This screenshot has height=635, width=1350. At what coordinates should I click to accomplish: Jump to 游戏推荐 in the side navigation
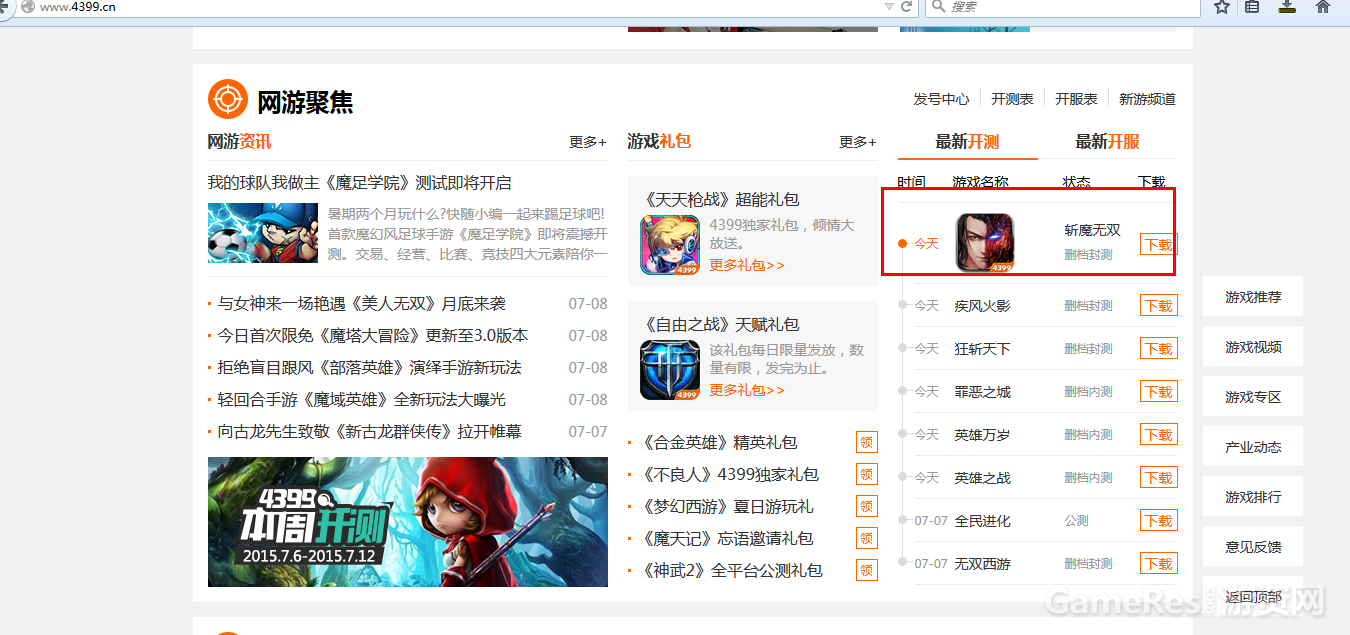pyautogui.click(x=1253, y=297)
